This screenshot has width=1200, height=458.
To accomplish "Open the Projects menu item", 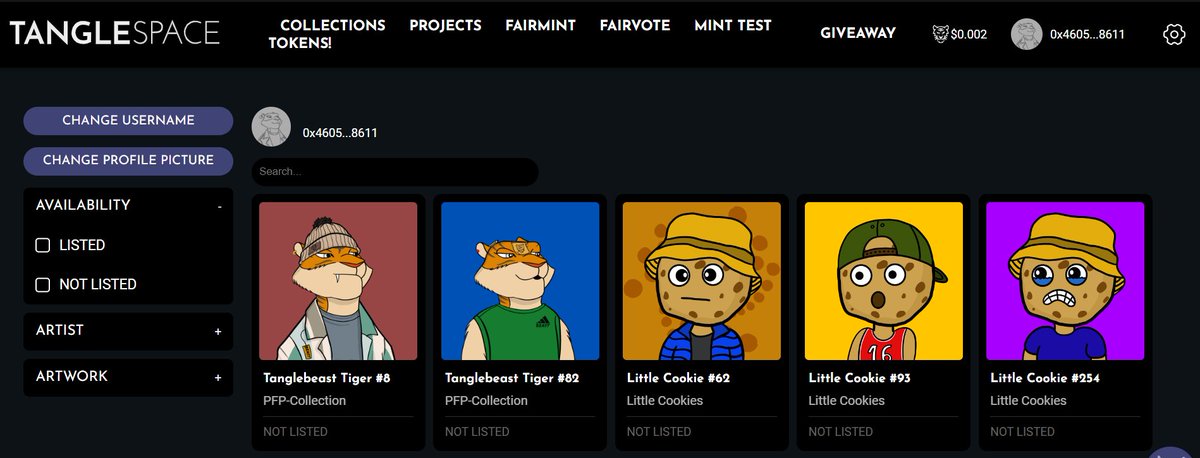I will [x=445, y=25].
